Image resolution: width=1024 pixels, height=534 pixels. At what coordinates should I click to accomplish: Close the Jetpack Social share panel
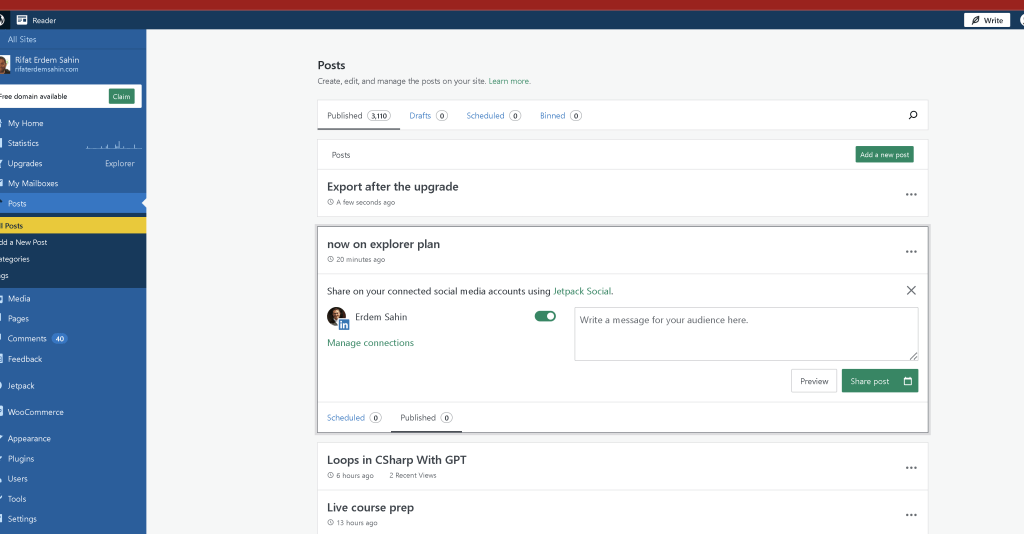click(x=911, y=291)
